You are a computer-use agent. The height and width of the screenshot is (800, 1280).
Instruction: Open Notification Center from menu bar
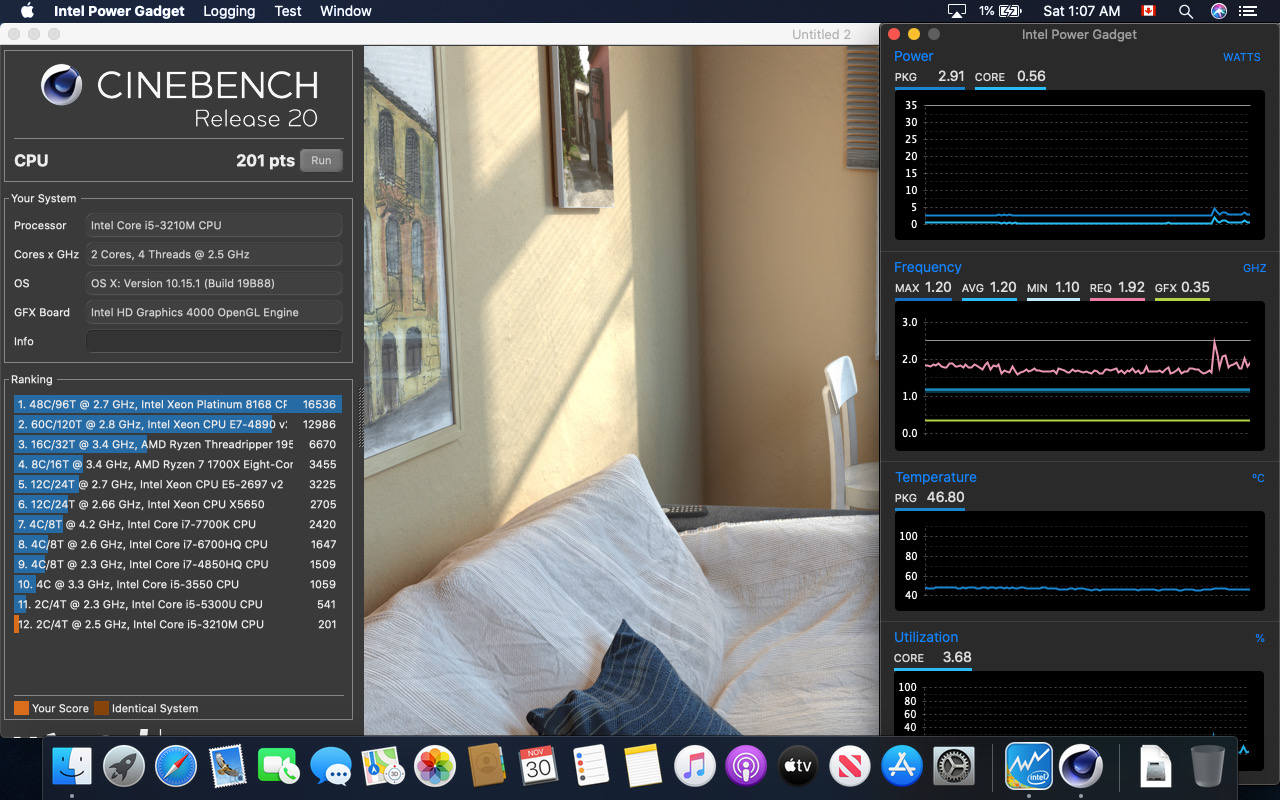pyautogui.click(x=1247, y=11)
